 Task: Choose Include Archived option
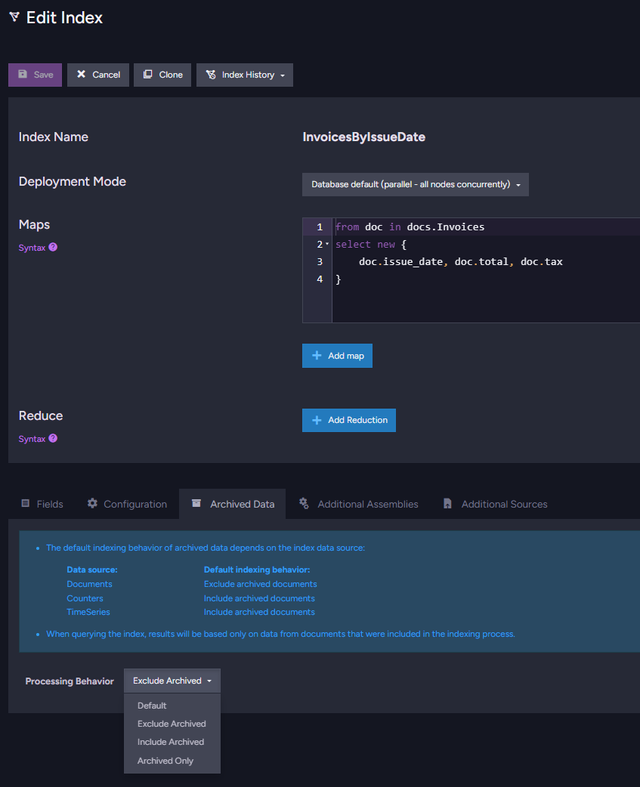(171, 742)
